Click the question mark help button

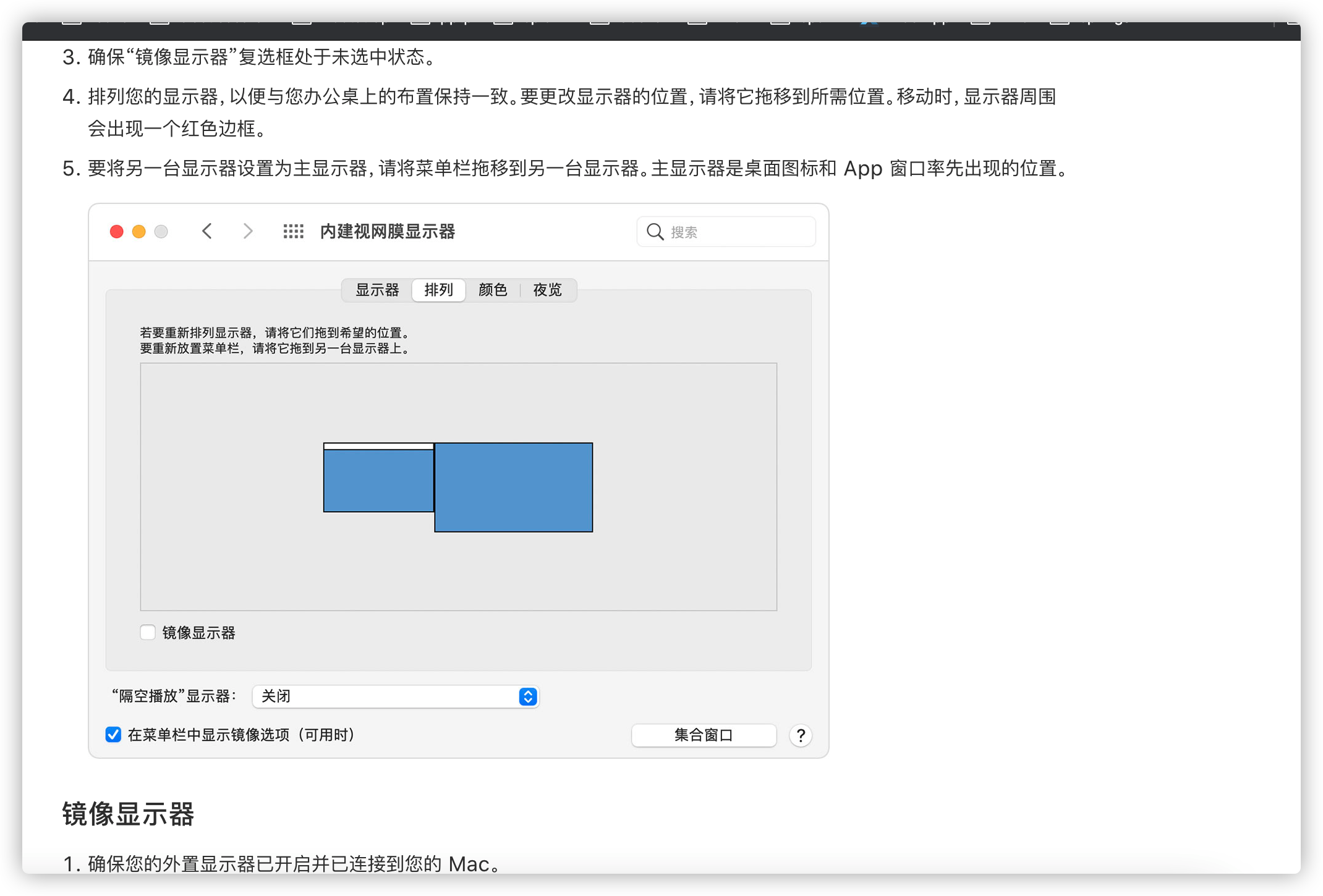click(800, 735)
